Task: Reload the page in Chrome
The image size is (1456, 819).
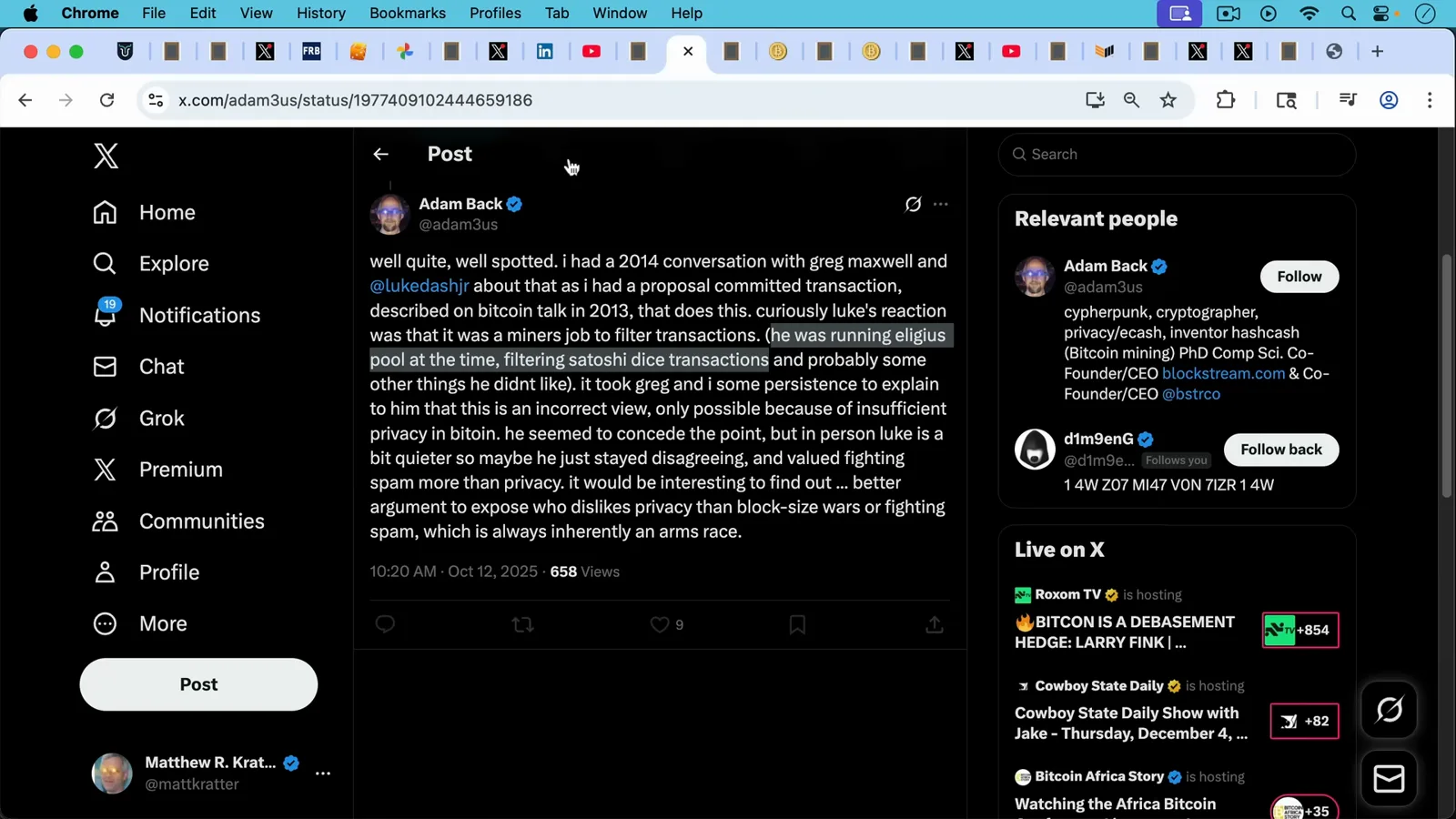Action: click(106, 100)
